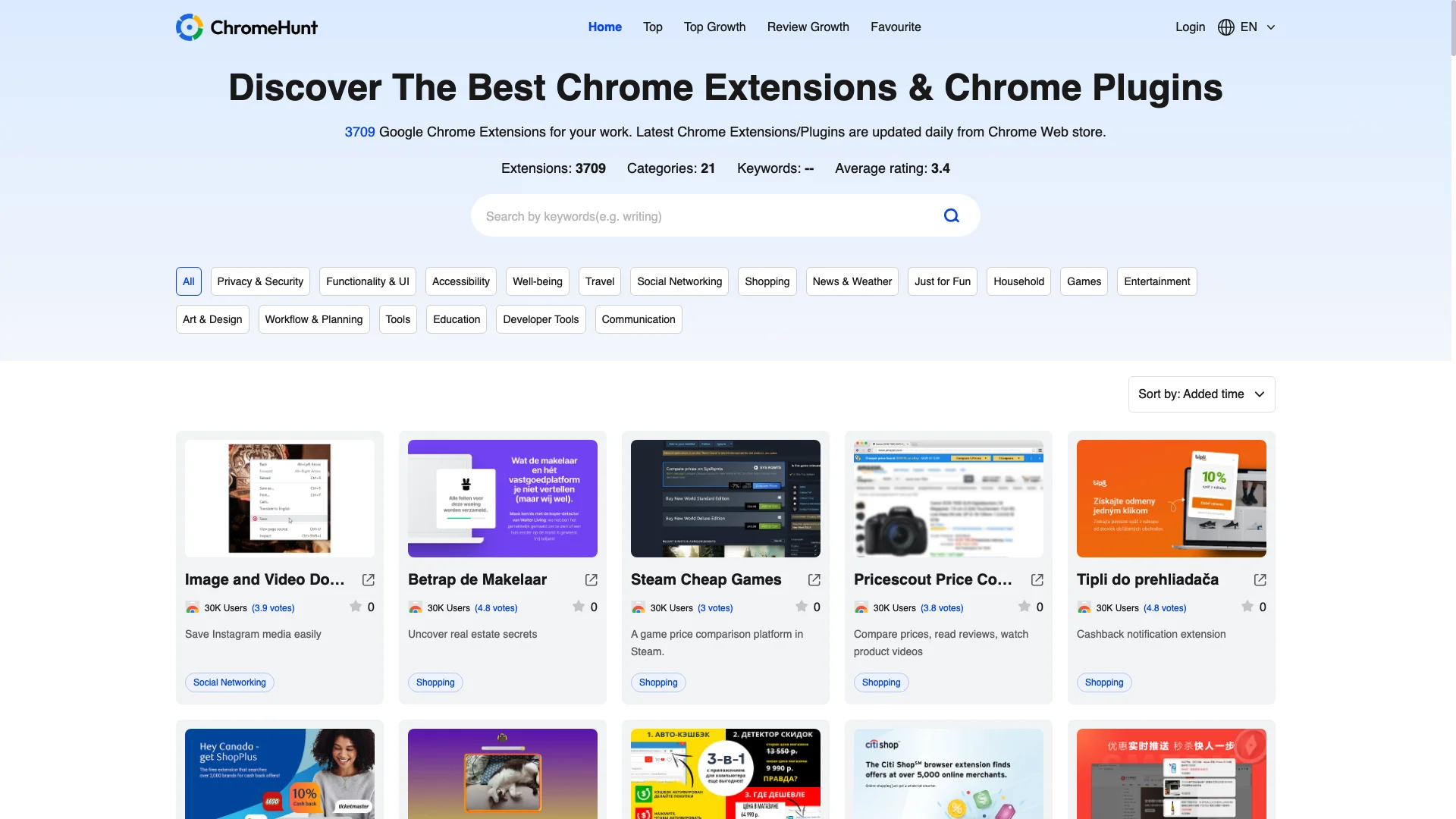Filter by Tools category

398,319
